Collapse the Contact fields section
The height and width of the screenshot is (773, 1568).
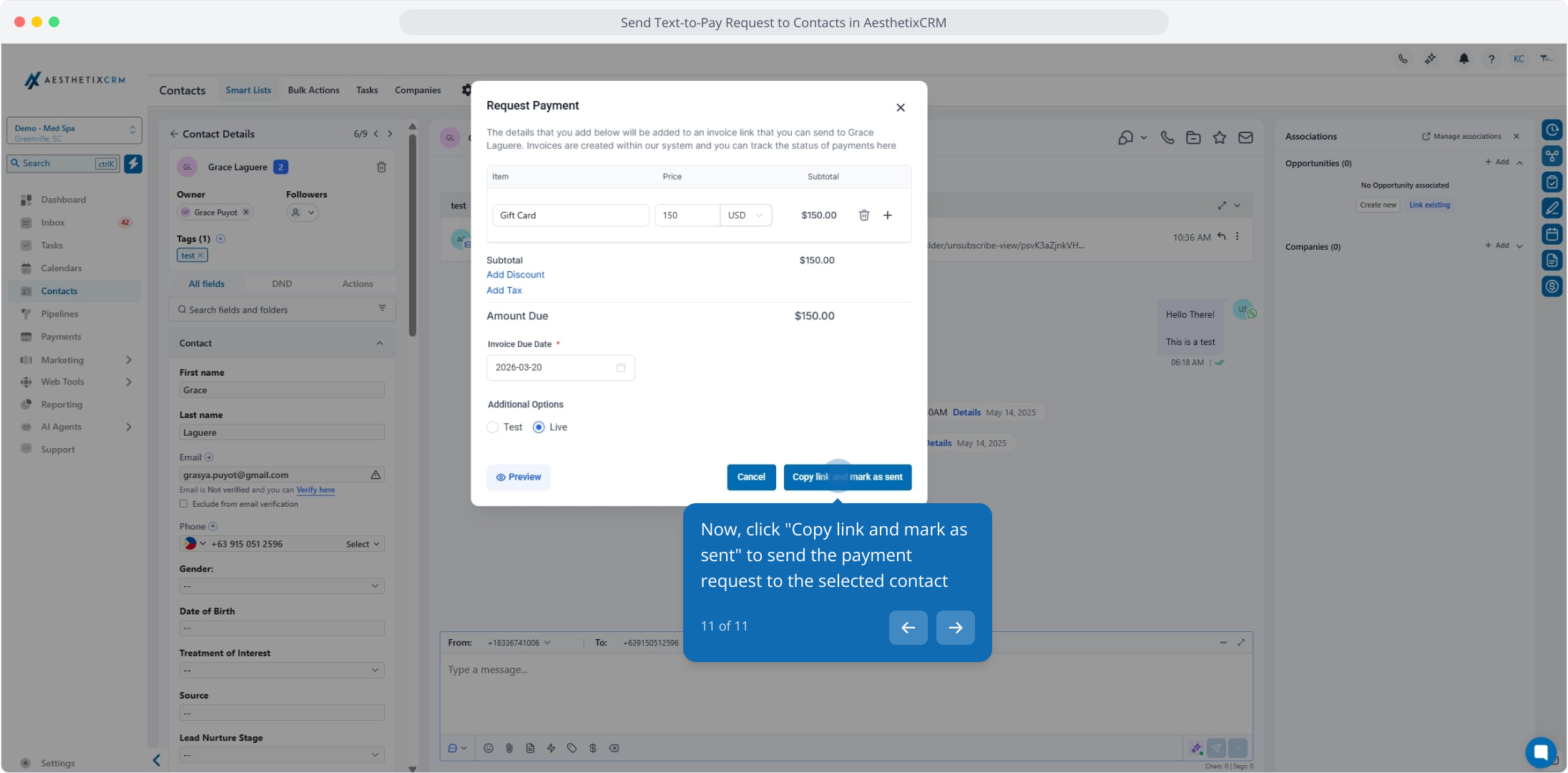pyautogui.click(x=379, y=344)
